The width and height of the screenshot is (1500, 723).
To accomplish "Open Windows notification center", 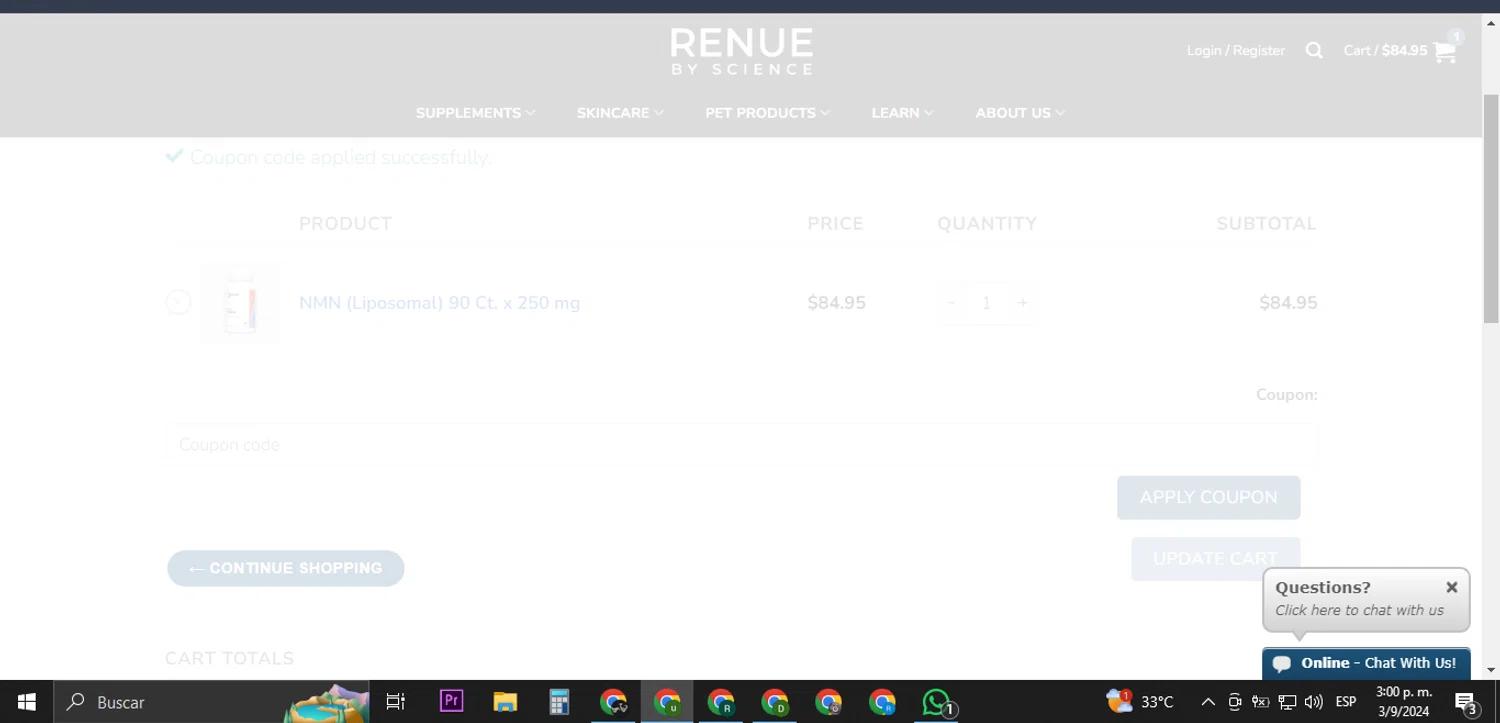I will [x=1466, y=702].
